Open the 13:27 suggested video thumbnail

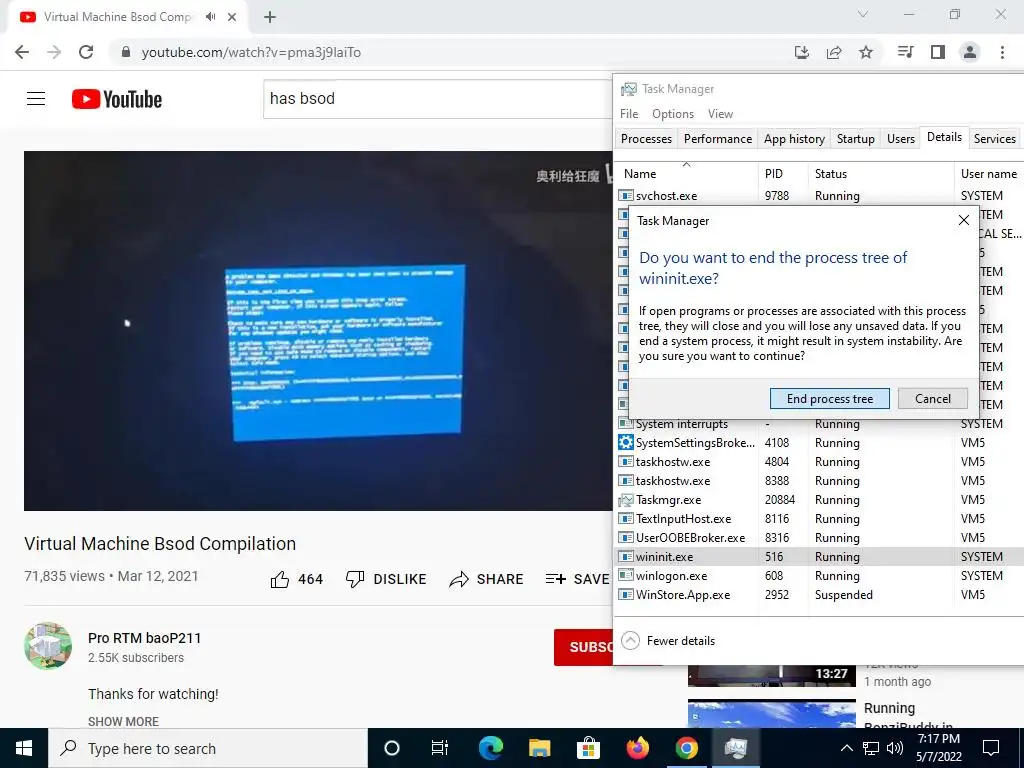[771, 675]
